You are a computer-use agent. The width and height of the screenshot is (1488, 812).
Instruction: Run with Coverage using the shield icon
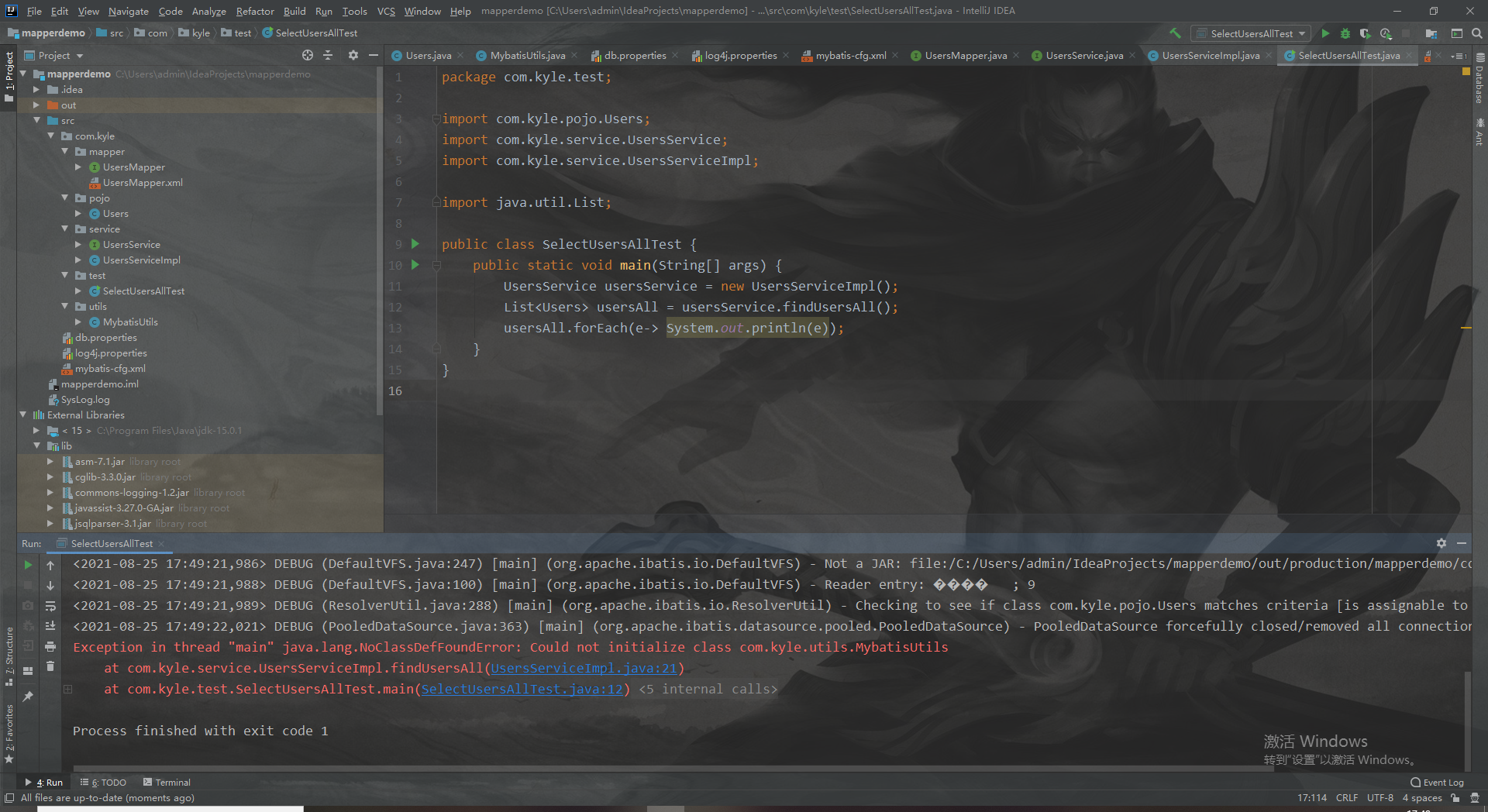click(1366, 33)
